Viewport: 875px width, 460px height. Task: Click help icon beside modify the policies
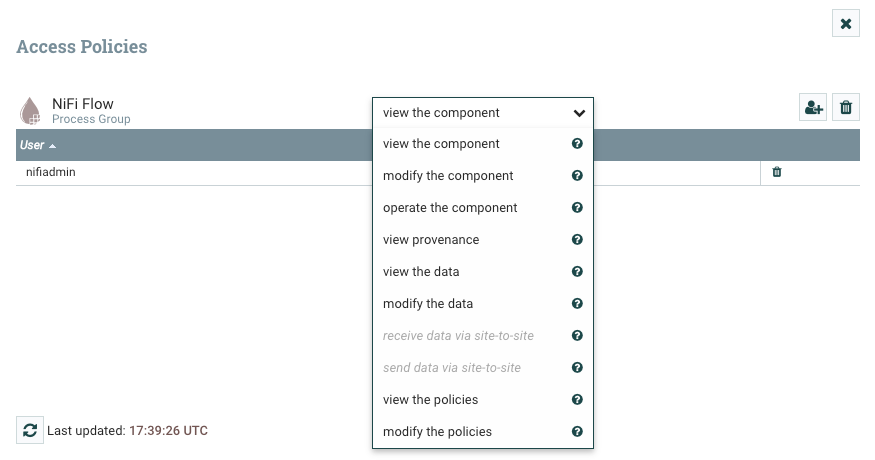click(x=577, y=432)
